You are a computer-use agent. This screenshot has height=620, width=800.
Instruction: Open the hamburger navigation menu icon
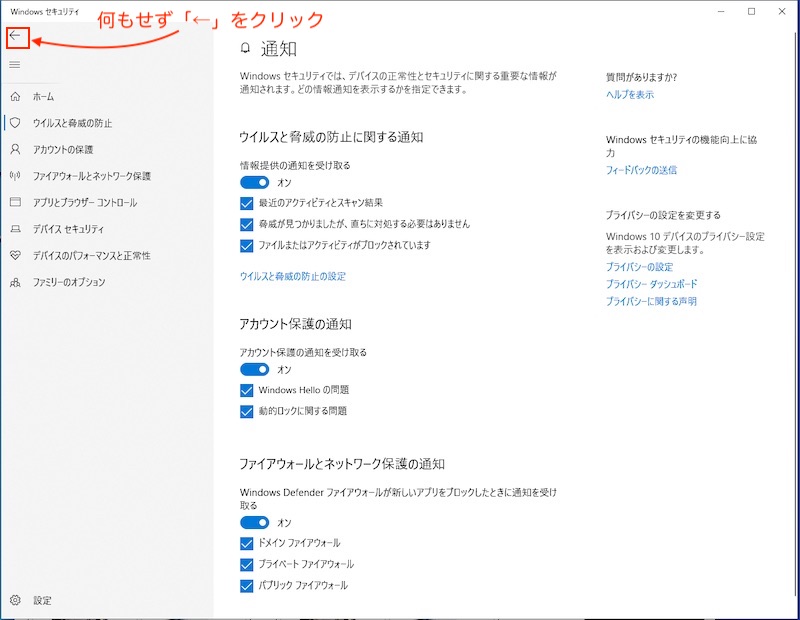click(x=15, y=64)
